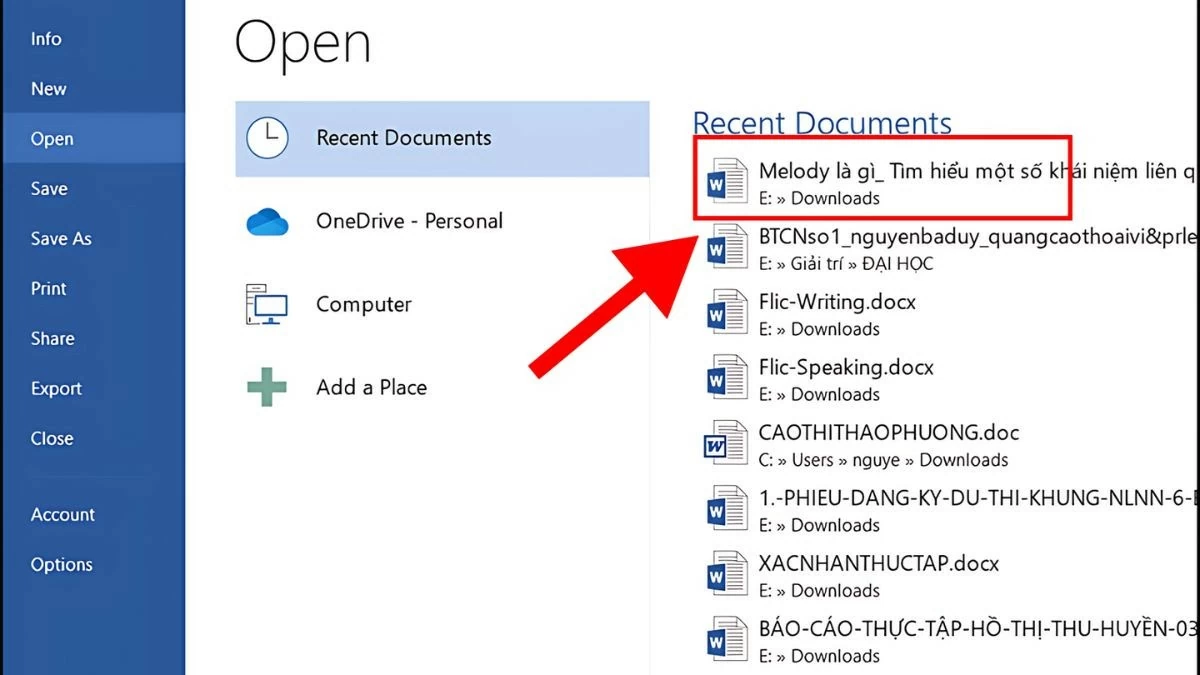The image size is (1200, 675).
Task: Go to the Print page
Action: [49, 289]
